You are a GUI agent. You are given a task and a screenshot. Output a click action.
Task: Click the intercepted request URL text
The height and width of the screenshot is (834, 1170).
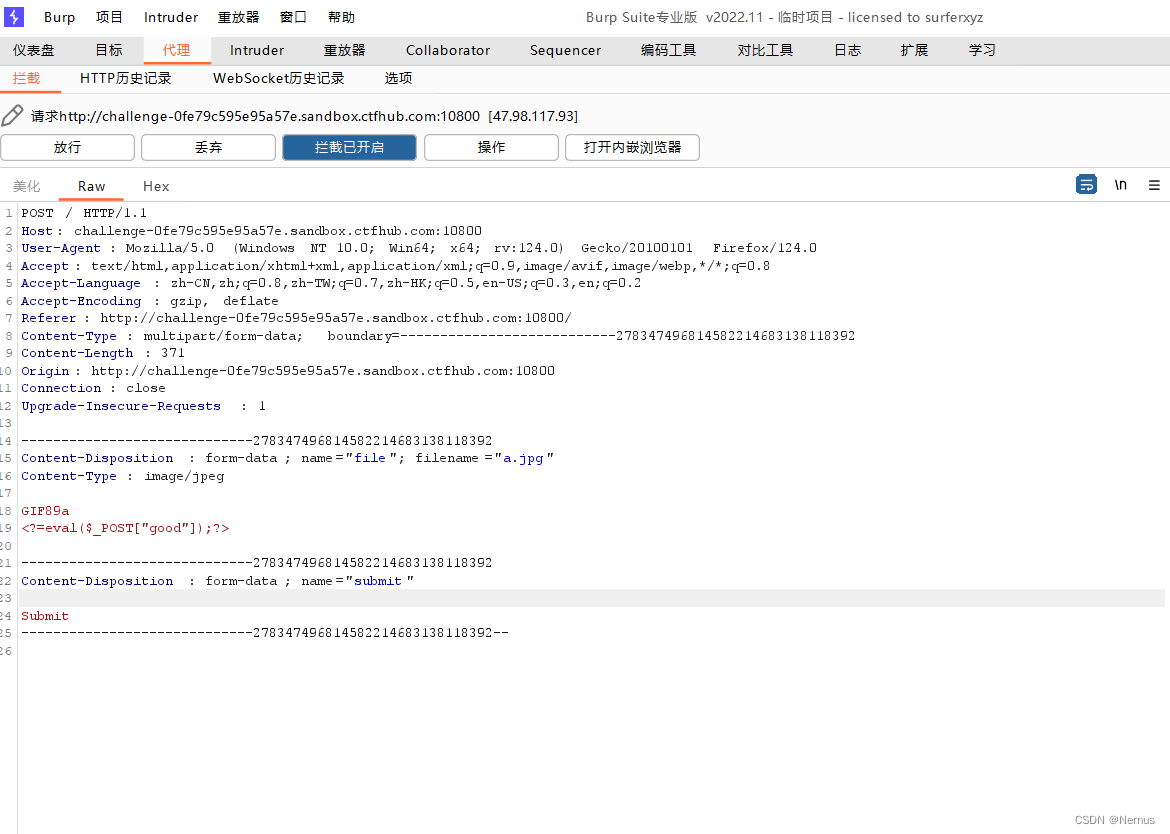pyautogui.click(x=304, y=116)
